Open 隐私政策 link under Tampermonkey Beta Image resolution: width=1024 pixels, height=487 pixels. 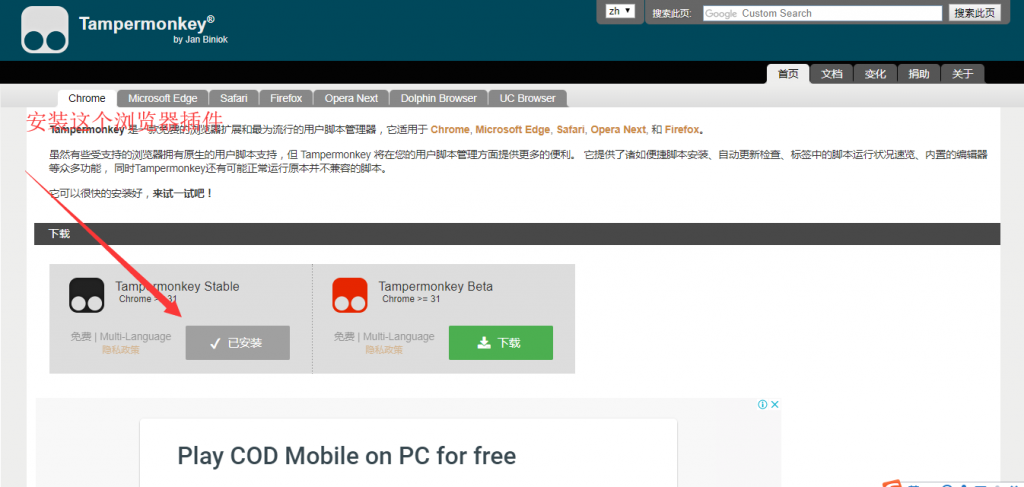click(x=384, y=350)
